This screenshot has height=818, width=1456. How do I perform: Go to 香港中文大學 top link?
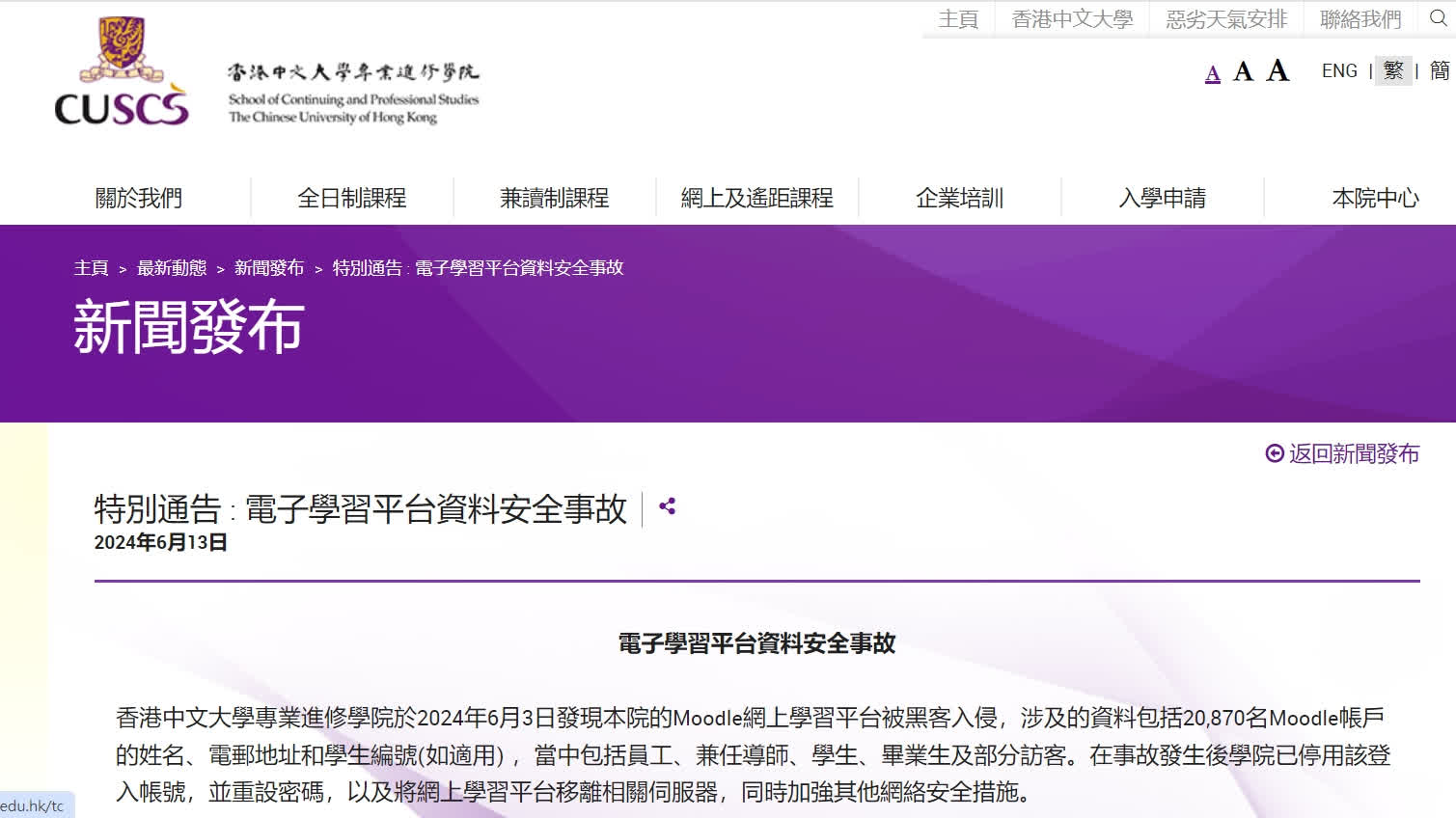coord(1072,19)
